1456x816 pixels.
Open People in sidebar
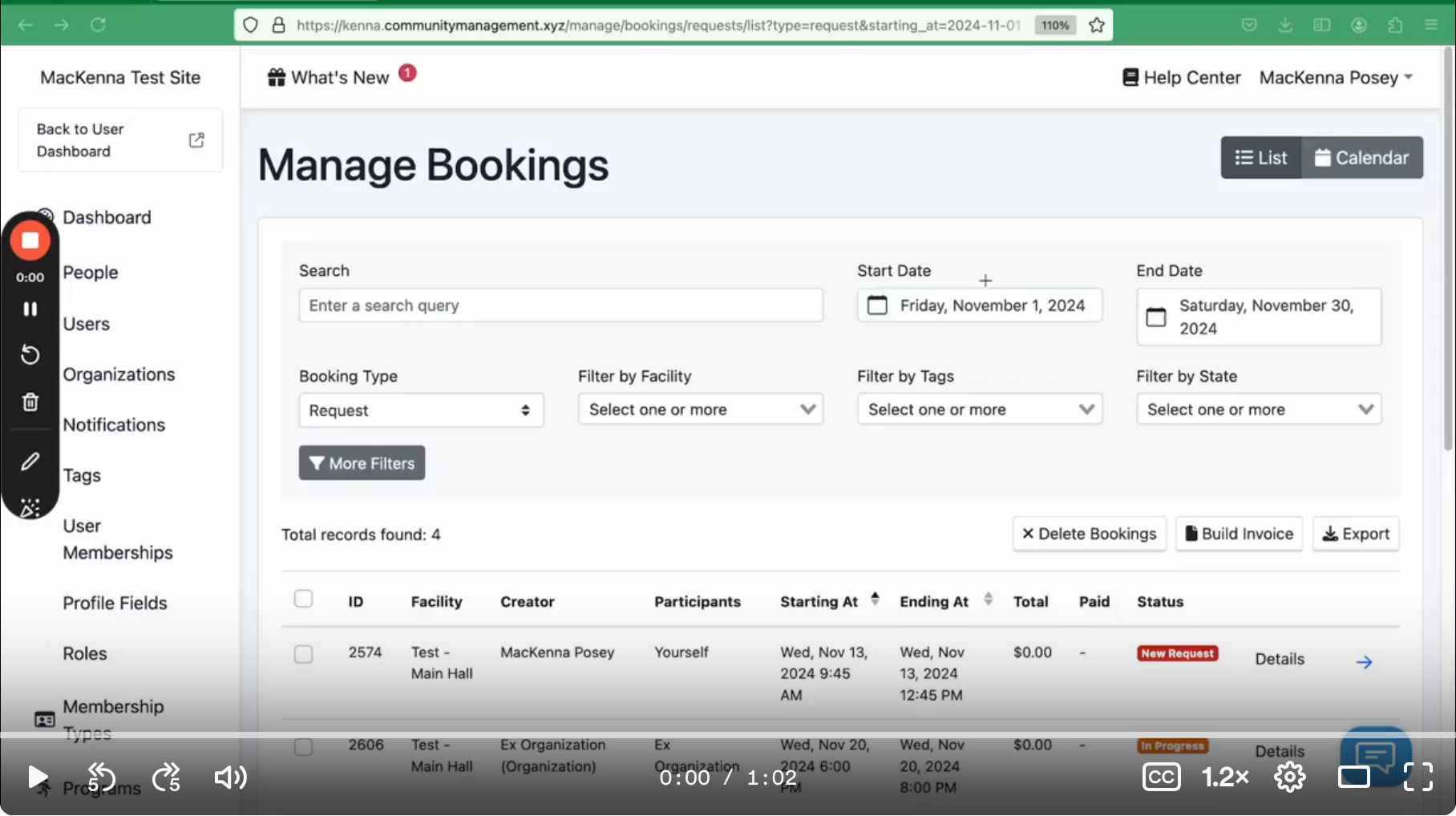pyautogui.click(x=91, y=273)
